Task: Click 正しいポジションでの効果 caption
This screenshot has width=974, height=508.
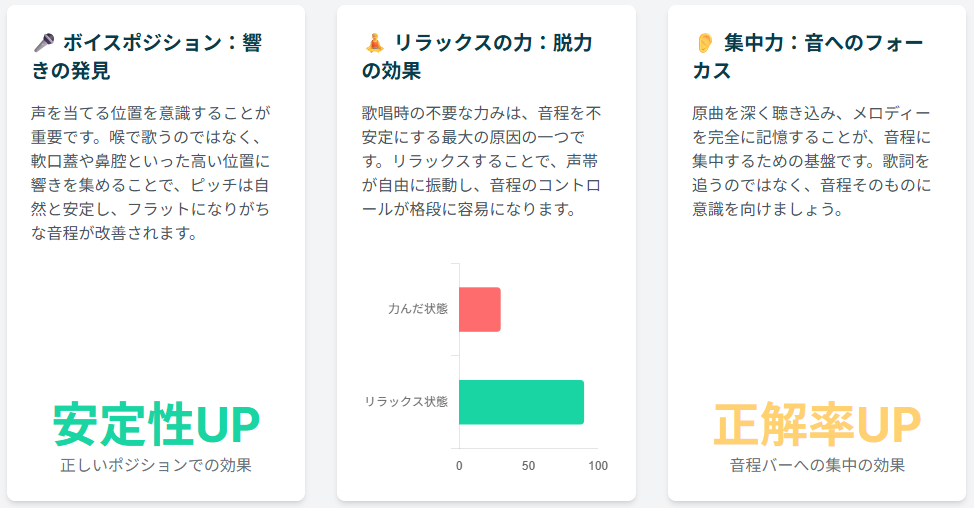Action: (156, 465)
